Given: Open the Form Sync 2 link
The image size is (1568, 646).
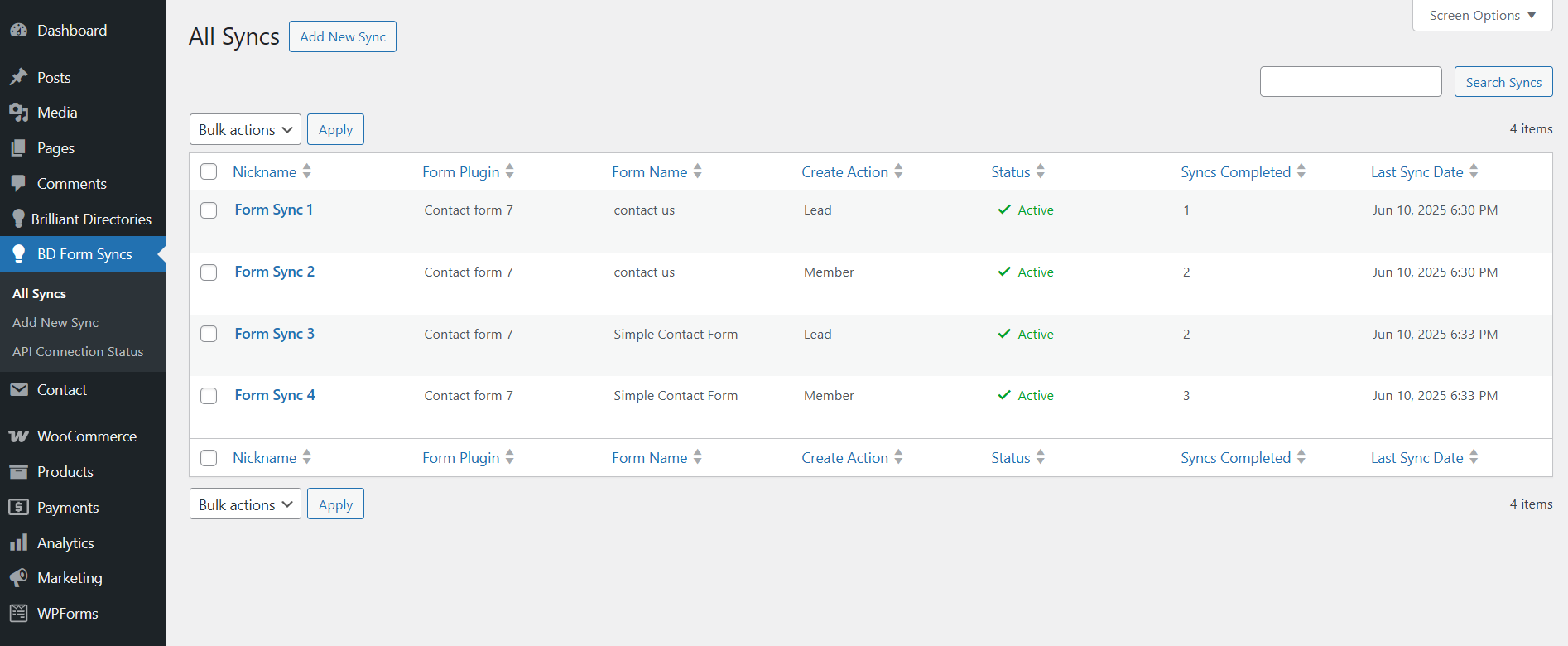Looking at the screenshot, I should point(274,272).
